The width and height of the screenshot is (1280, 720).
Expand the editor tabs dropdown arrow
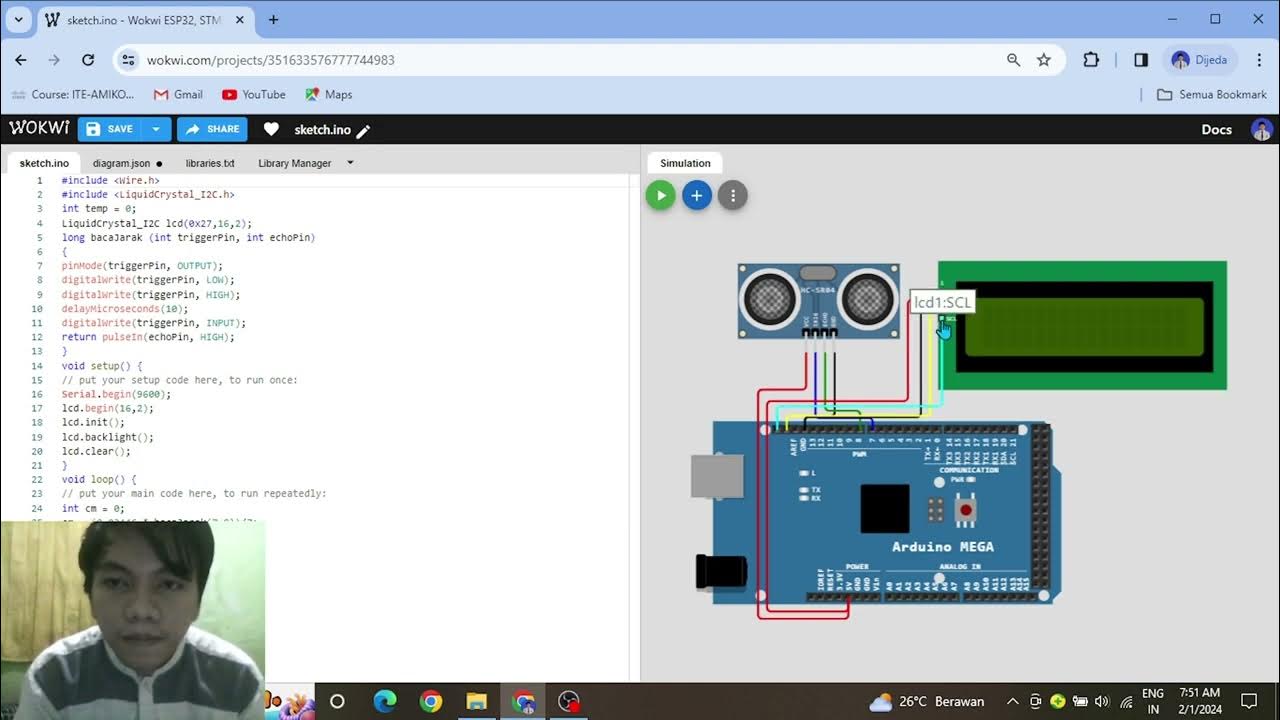click(350, 163)
